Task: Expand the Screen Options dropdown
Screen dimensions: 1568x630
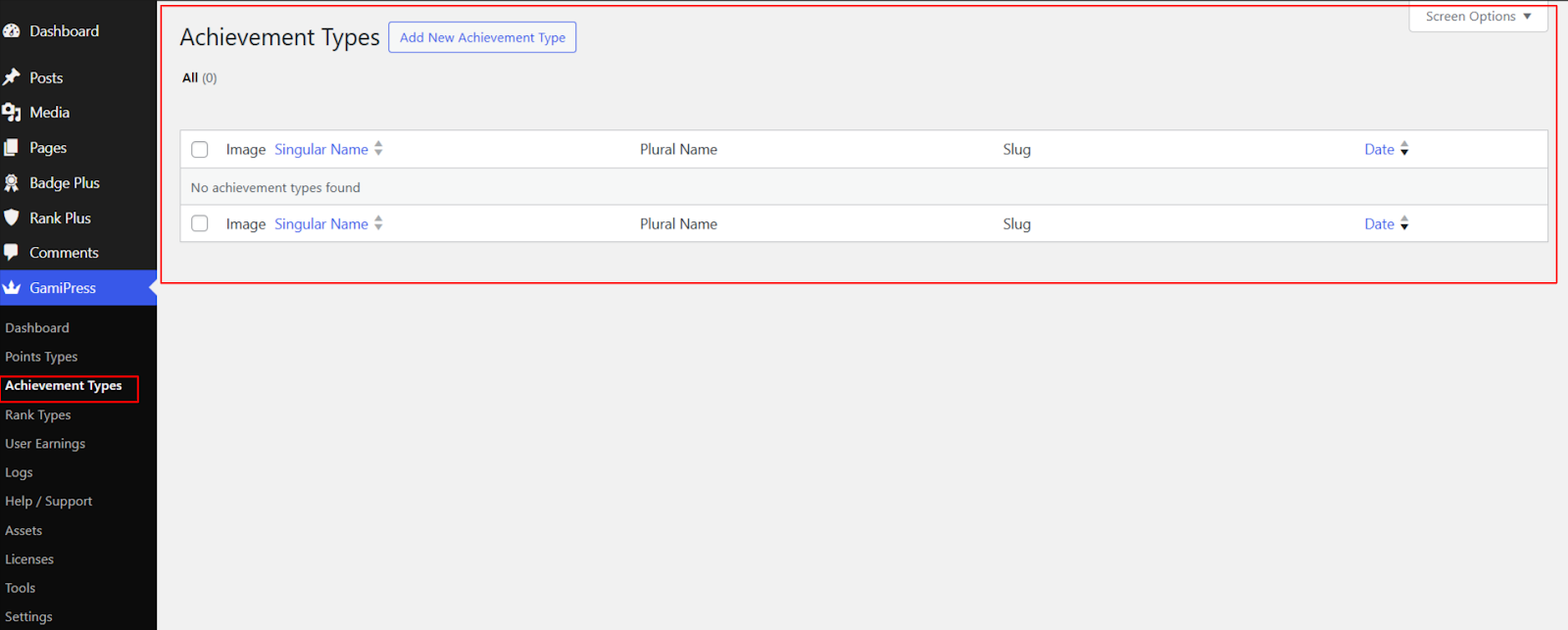Action: pos(1478,17)
